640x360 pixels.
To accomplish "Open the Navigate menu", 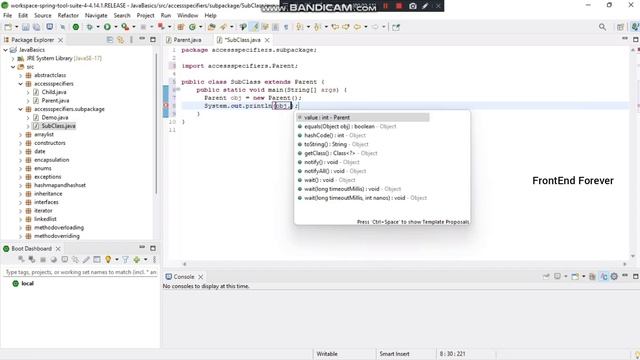I will 96,16.
